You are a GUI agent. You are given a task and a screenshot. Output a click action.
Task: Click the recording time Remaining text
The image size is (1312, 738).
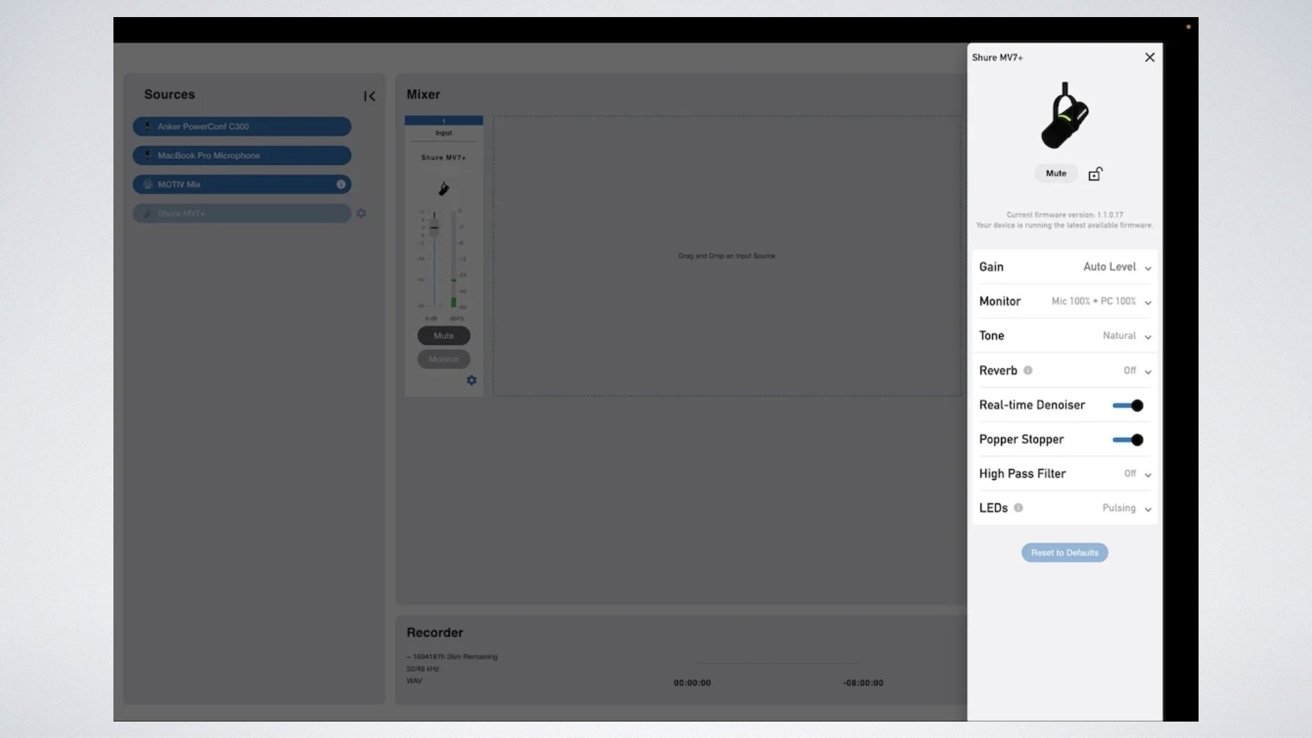tap(452, 657)
